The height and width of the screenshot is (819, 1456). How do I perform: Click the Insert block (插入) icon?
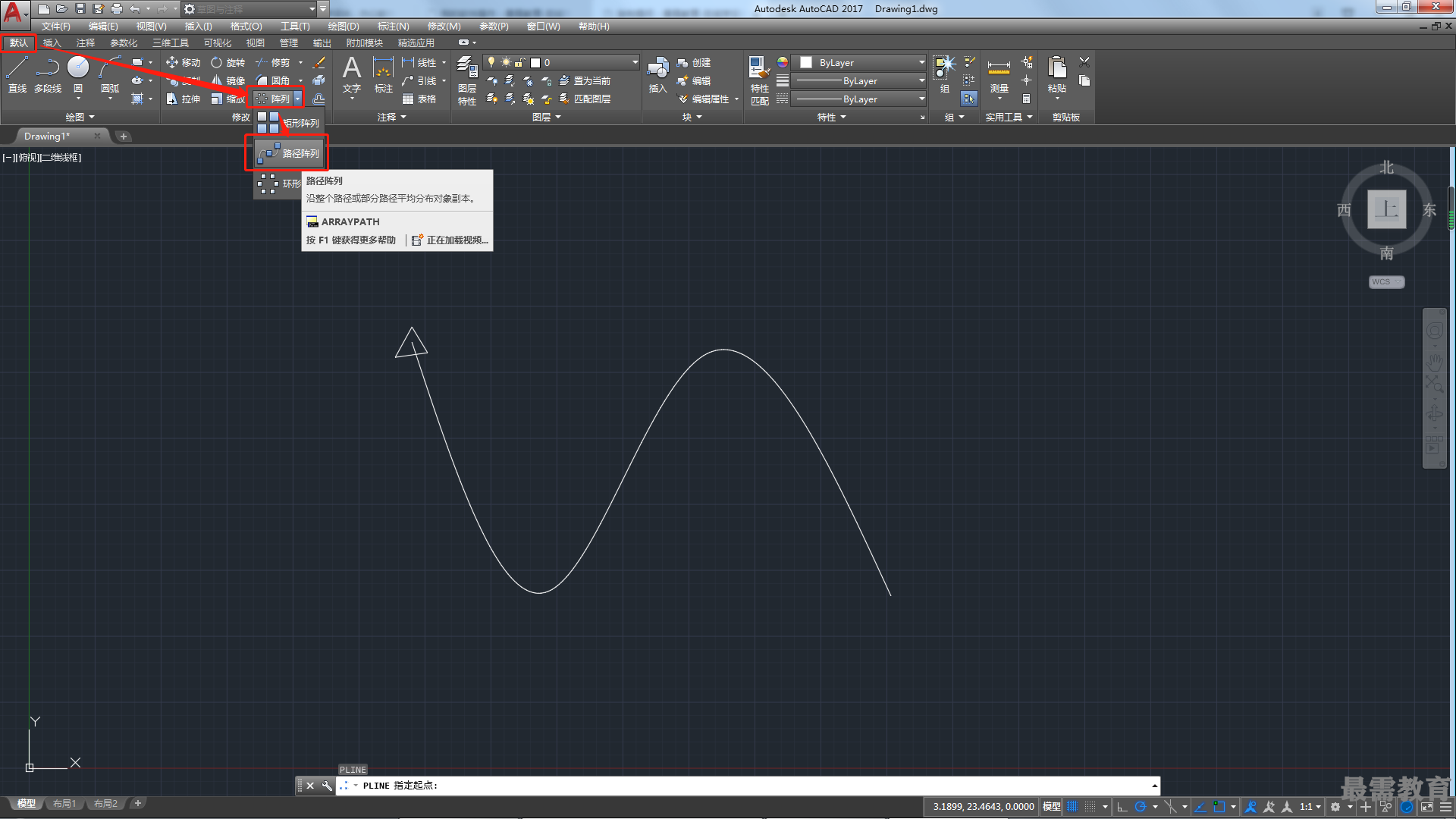tap(657, 75)
